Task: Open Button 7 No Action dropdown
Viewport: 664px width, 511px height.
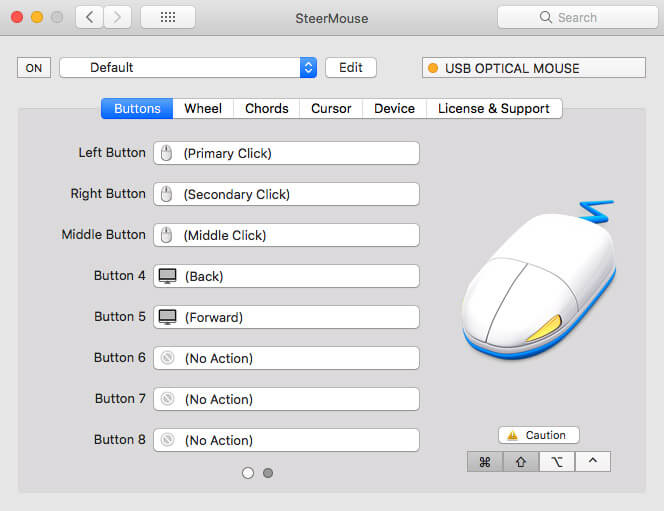Action: 286,399
